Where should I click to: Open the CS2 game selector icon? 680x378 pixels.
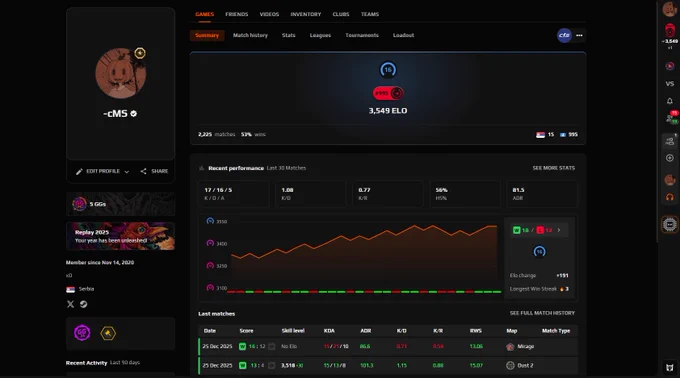click(564, 36)
